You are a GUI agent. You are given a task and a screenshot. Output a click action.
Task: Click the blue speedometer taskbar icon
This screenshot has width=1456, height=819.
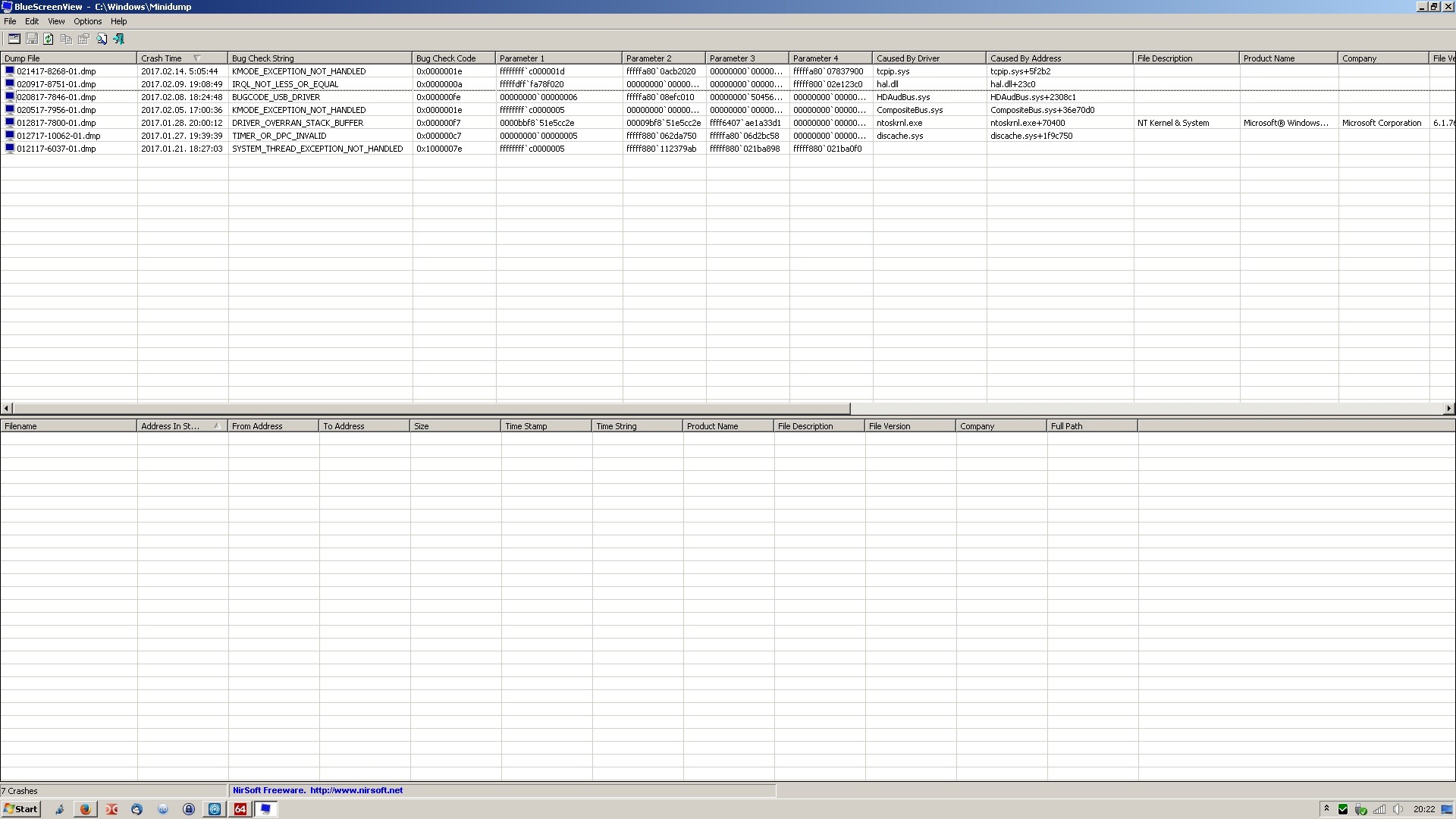[x=215, y=809]
